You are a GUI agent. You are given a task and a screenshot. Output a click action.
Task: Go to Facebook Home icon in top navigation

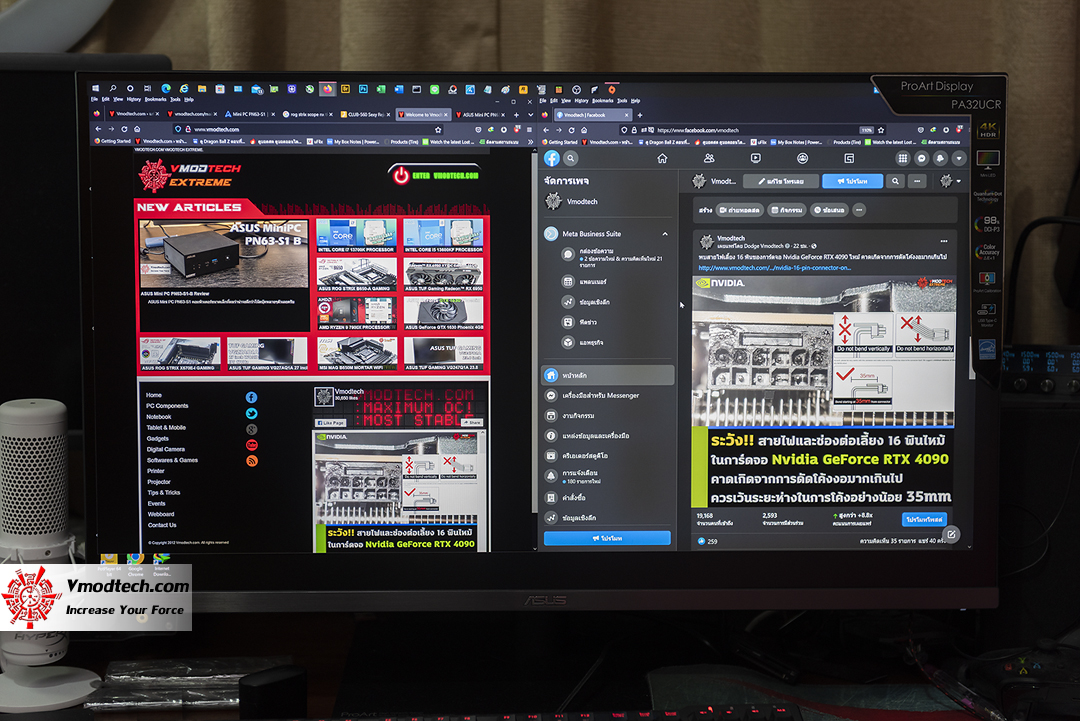pos(662,158)
